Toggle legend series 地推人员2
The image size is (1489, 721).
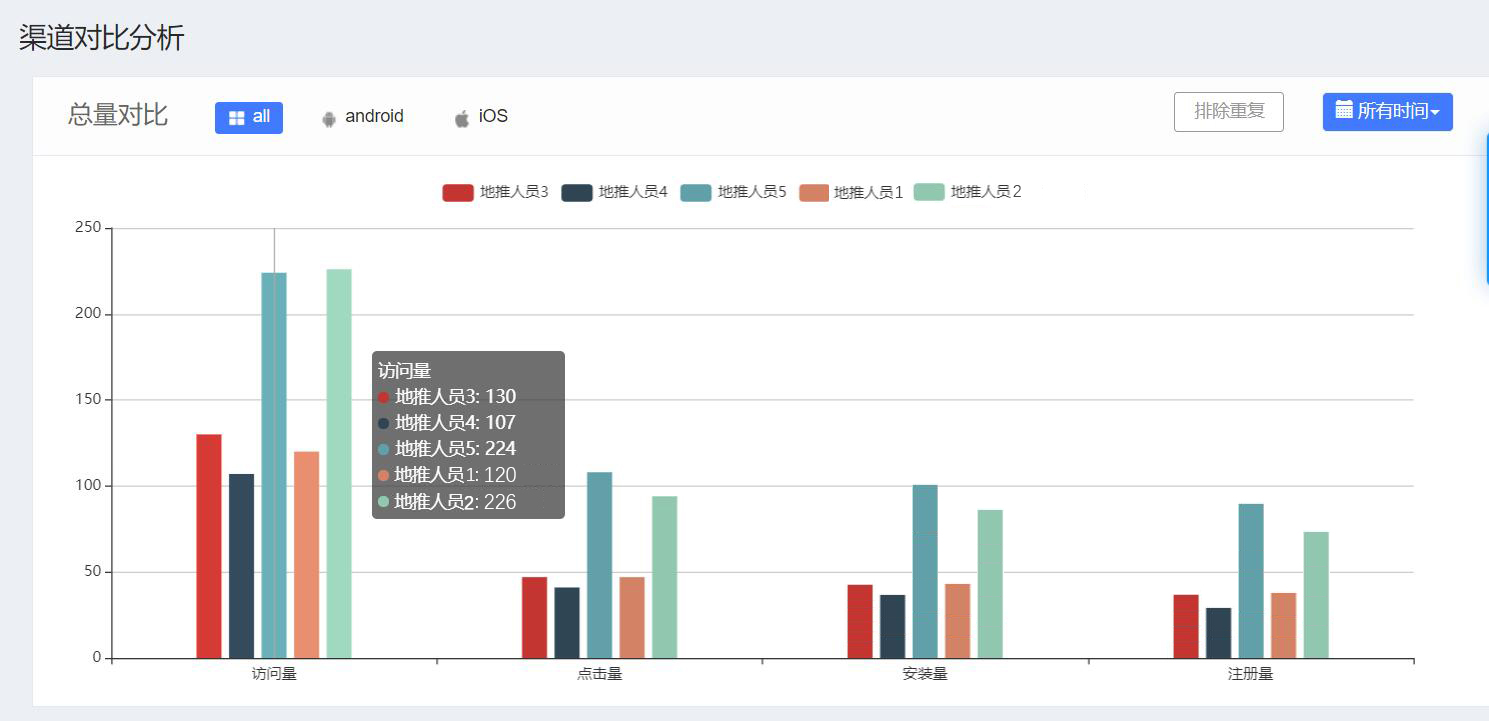tap(968, 192)
